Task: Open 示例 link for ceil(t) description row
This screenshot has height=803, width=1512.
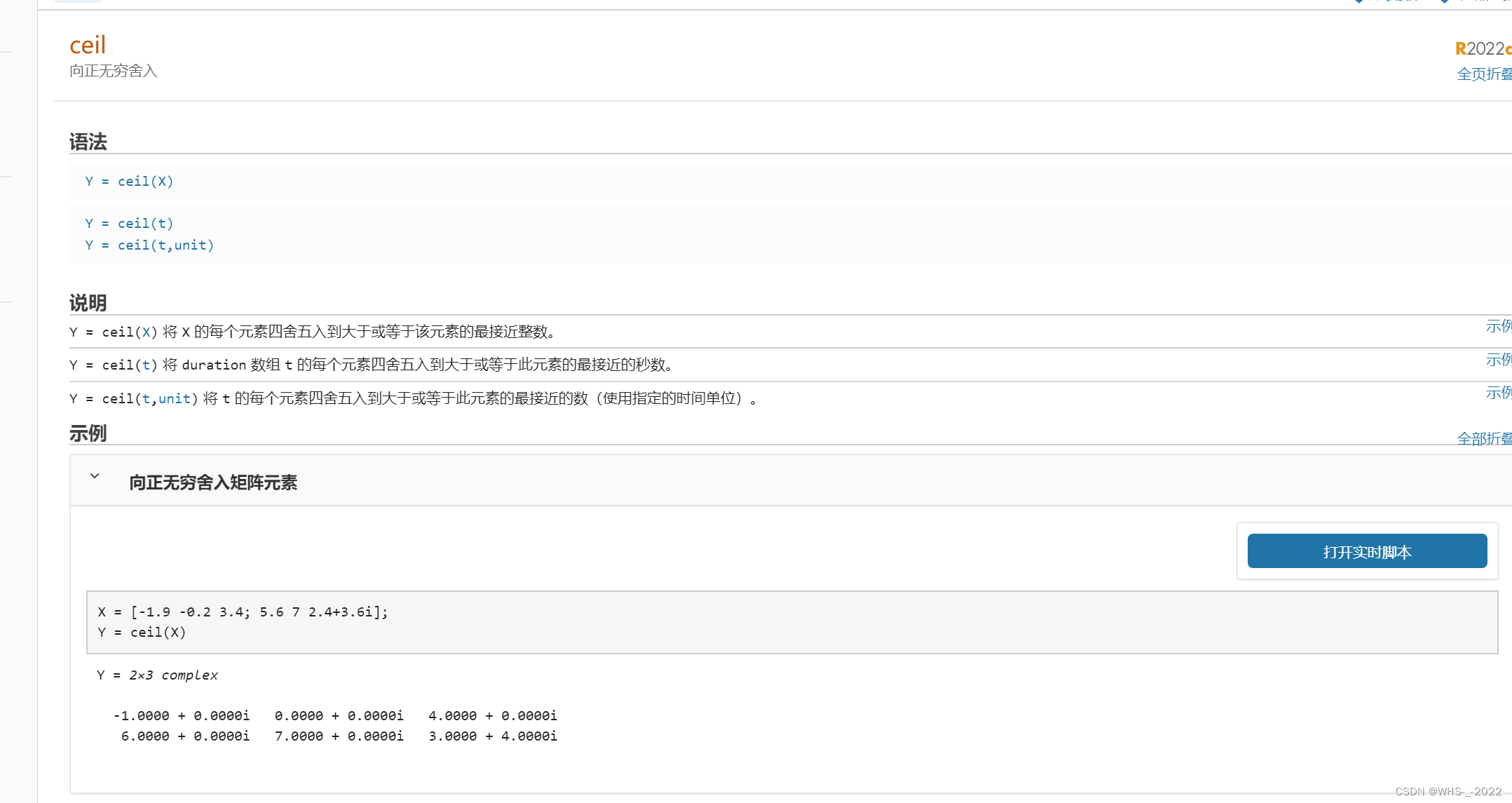Action: (x=1498, y=360)
